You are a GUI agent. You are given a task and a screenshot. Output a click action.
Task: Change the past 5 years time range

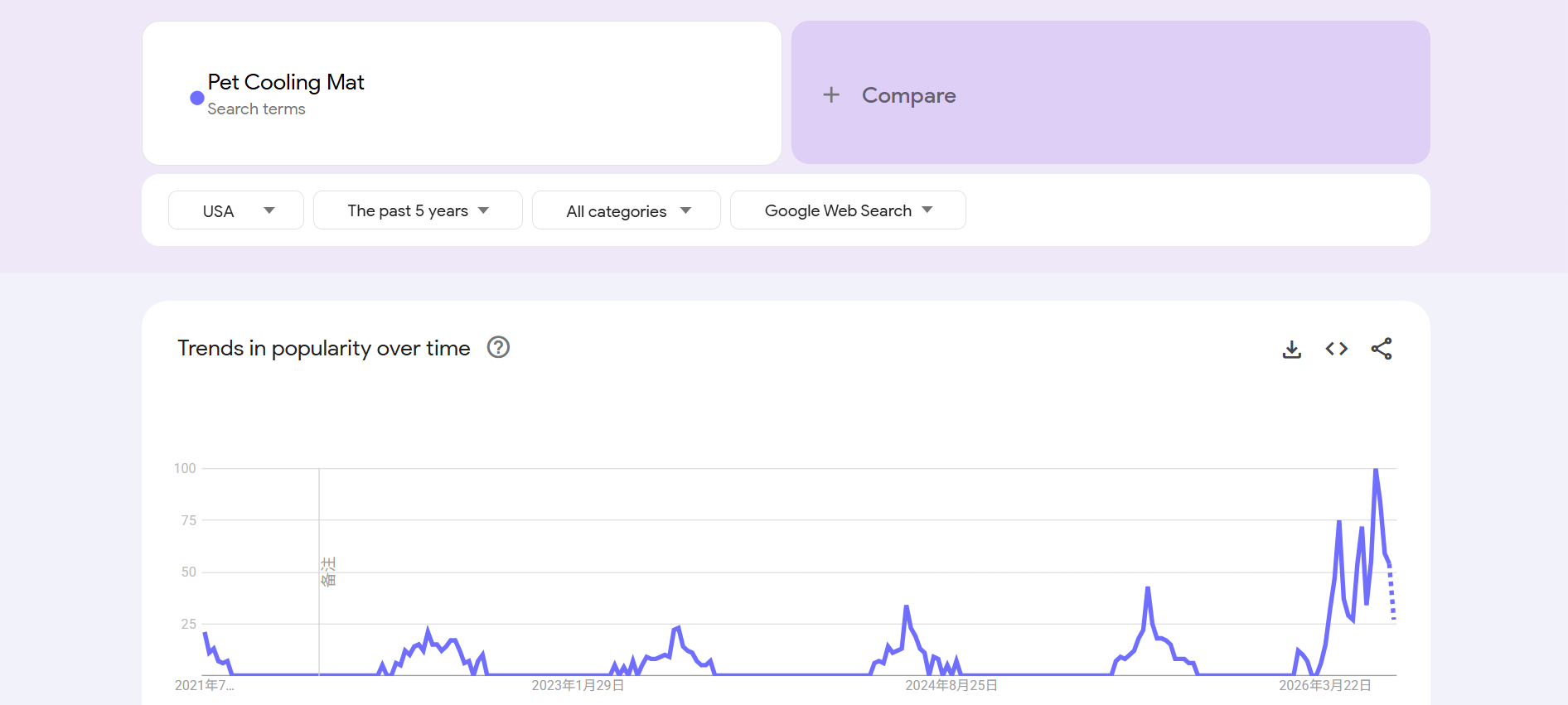(x=418, y=210)
